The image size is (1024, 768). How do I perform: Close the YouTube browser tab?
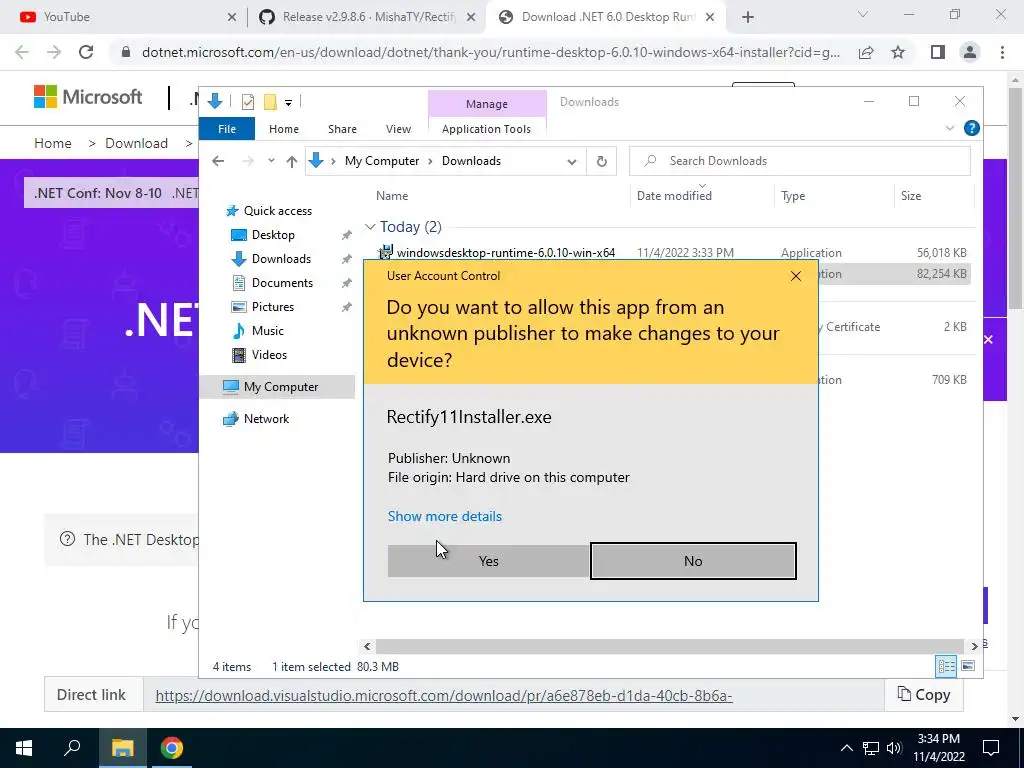232,17
